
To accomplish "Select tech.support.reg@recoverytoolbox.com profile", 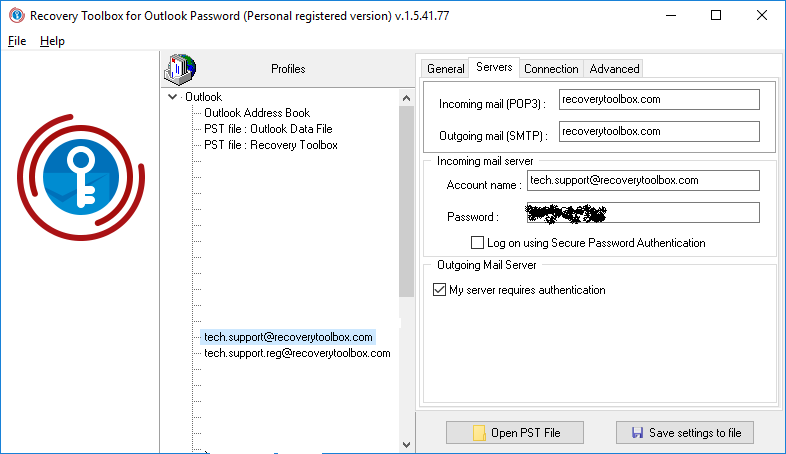I will (297, 353).
